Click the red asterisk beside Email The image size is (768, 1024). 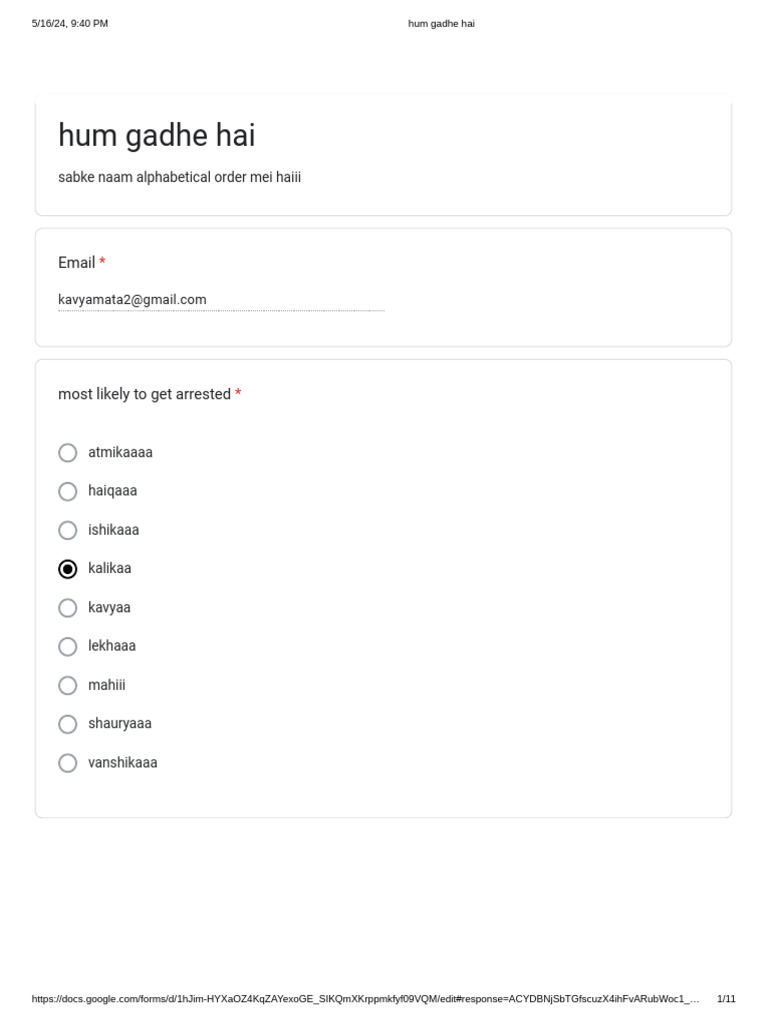(x=102, y=262)
